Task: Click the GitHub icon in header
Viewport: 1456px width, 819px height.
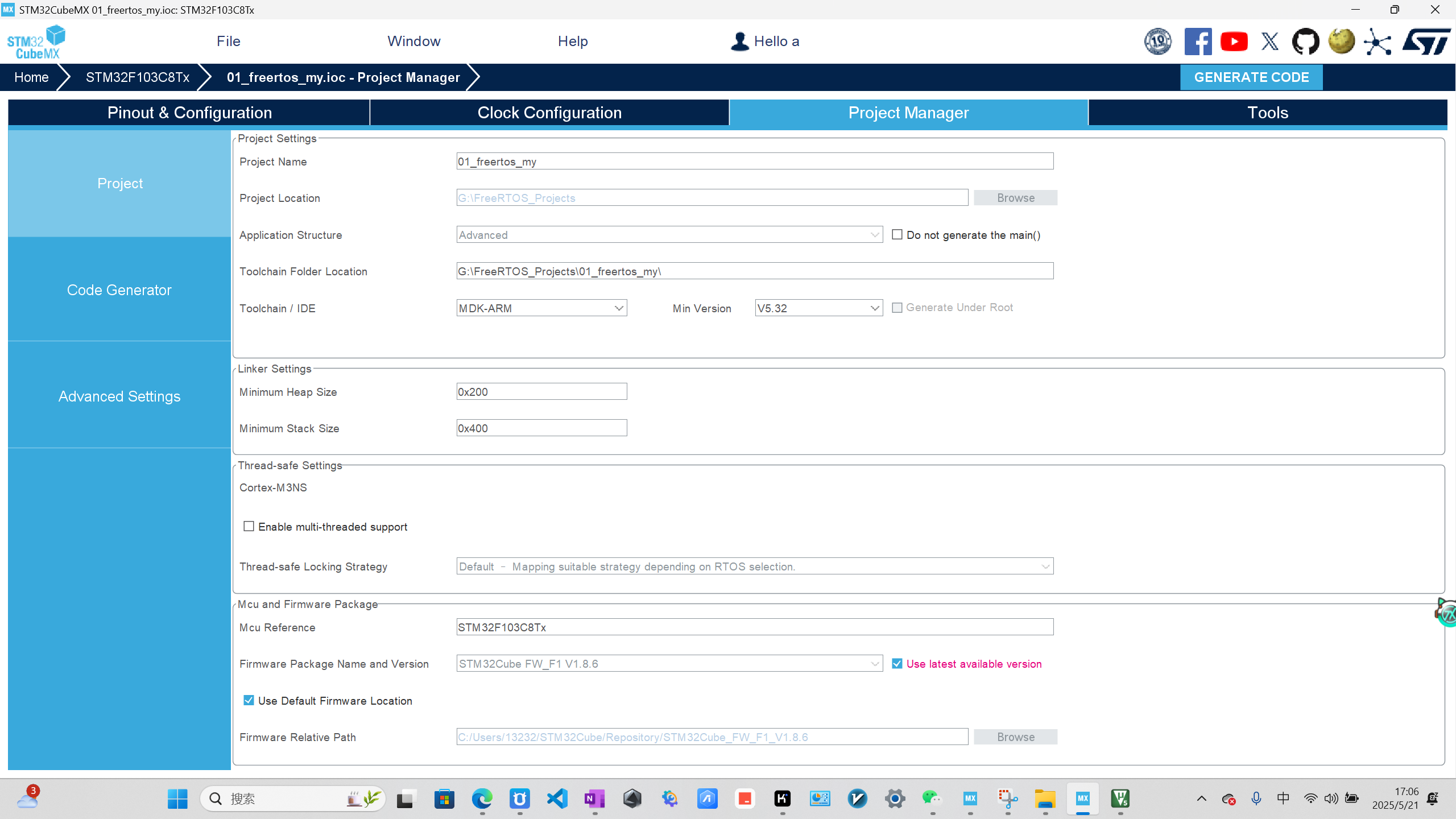Action: (x=1305, y=42)
